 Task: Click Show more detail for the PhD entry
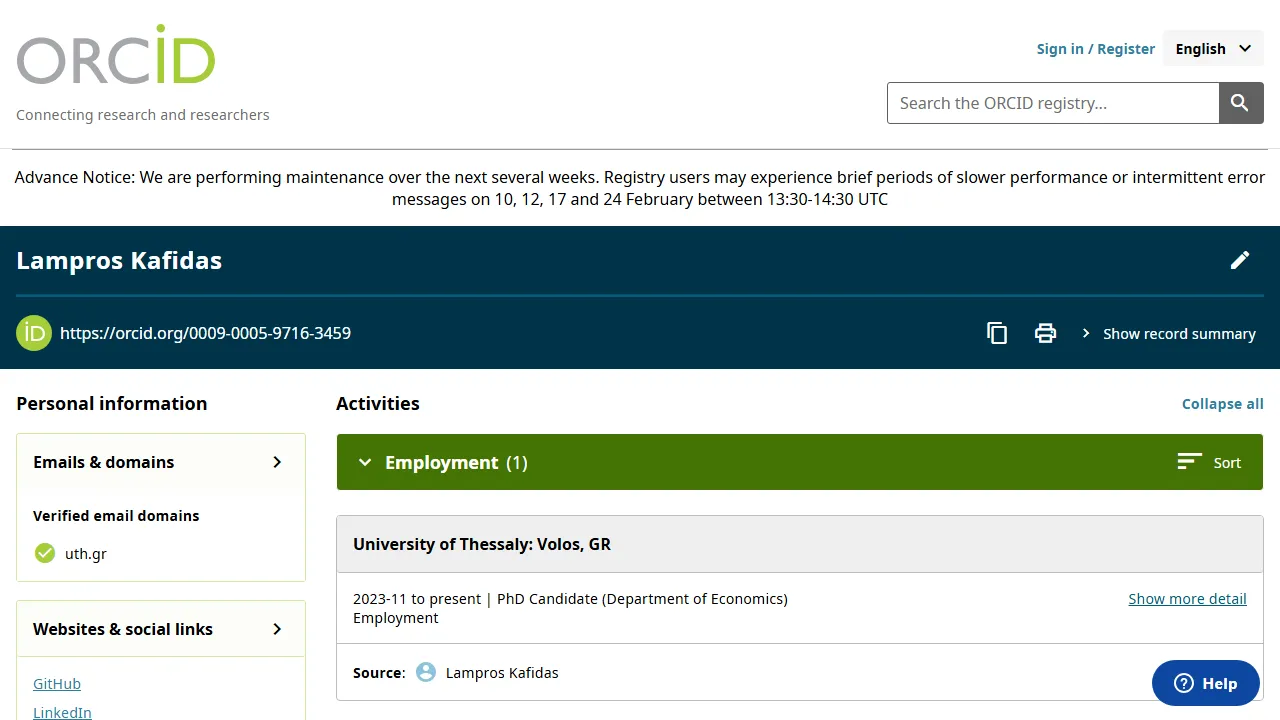coord(1187,598)
